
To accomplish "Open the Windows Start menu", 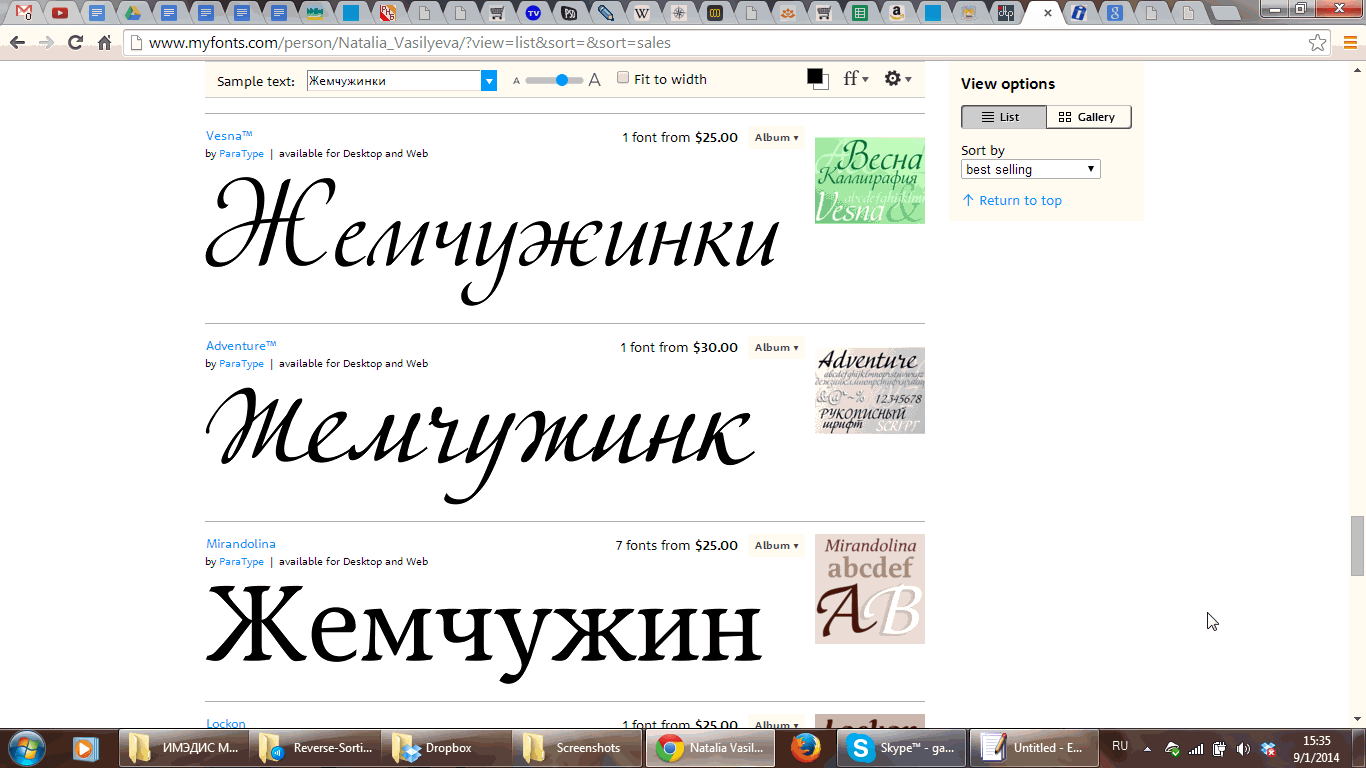I will (26, 747).
